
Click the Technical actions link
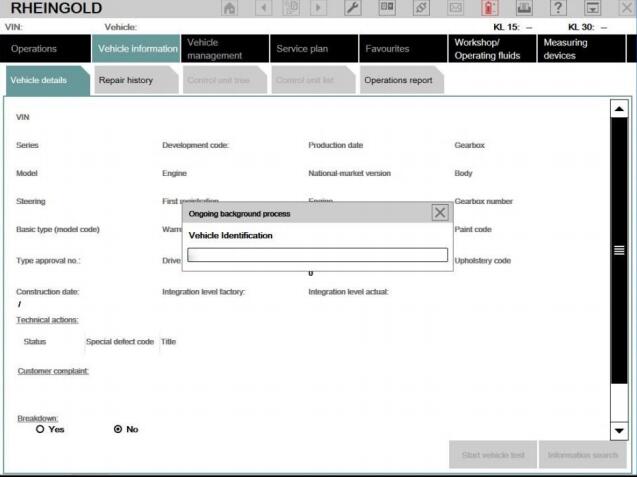[x=48, y=320]
